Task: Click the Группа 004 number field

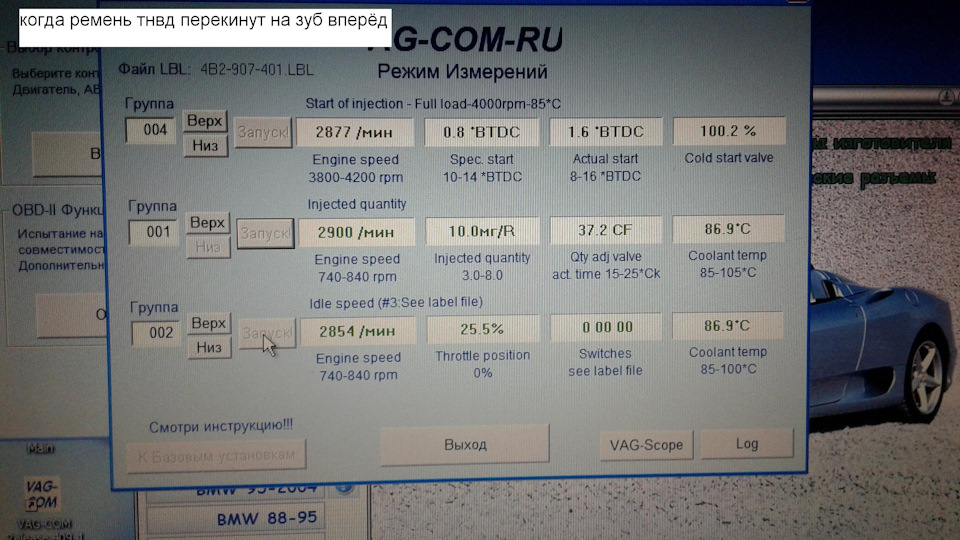Action: click(151, 130)
